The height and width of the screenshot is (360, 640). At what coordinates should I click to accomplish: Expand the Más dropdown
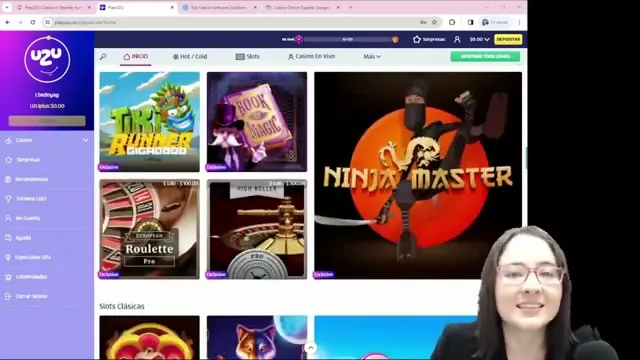point(372,56)
